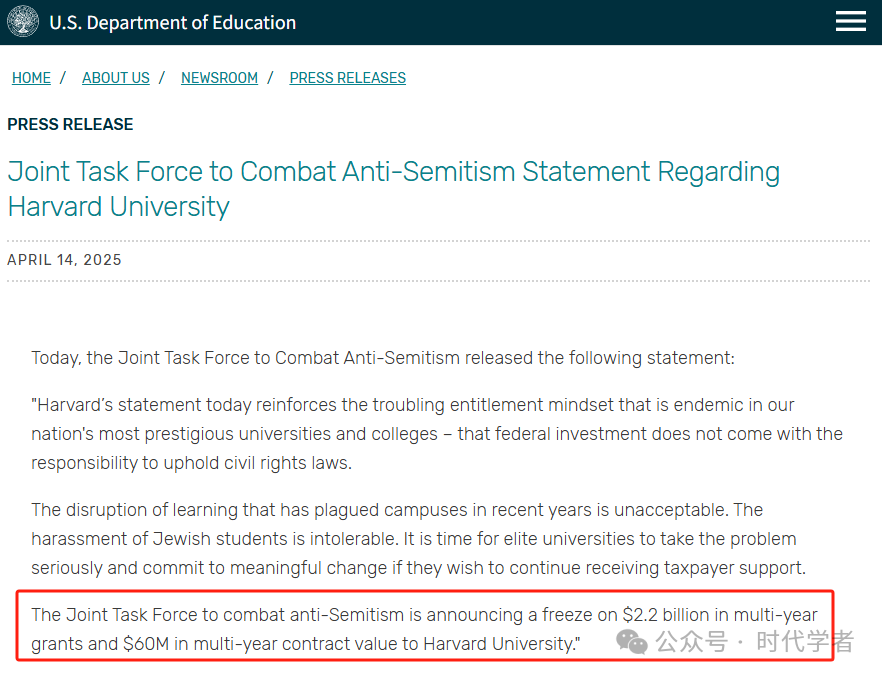Click the 'responsibility to uphold civil rights laws' line
882x676 pixels.
click(x=191, y=463)
